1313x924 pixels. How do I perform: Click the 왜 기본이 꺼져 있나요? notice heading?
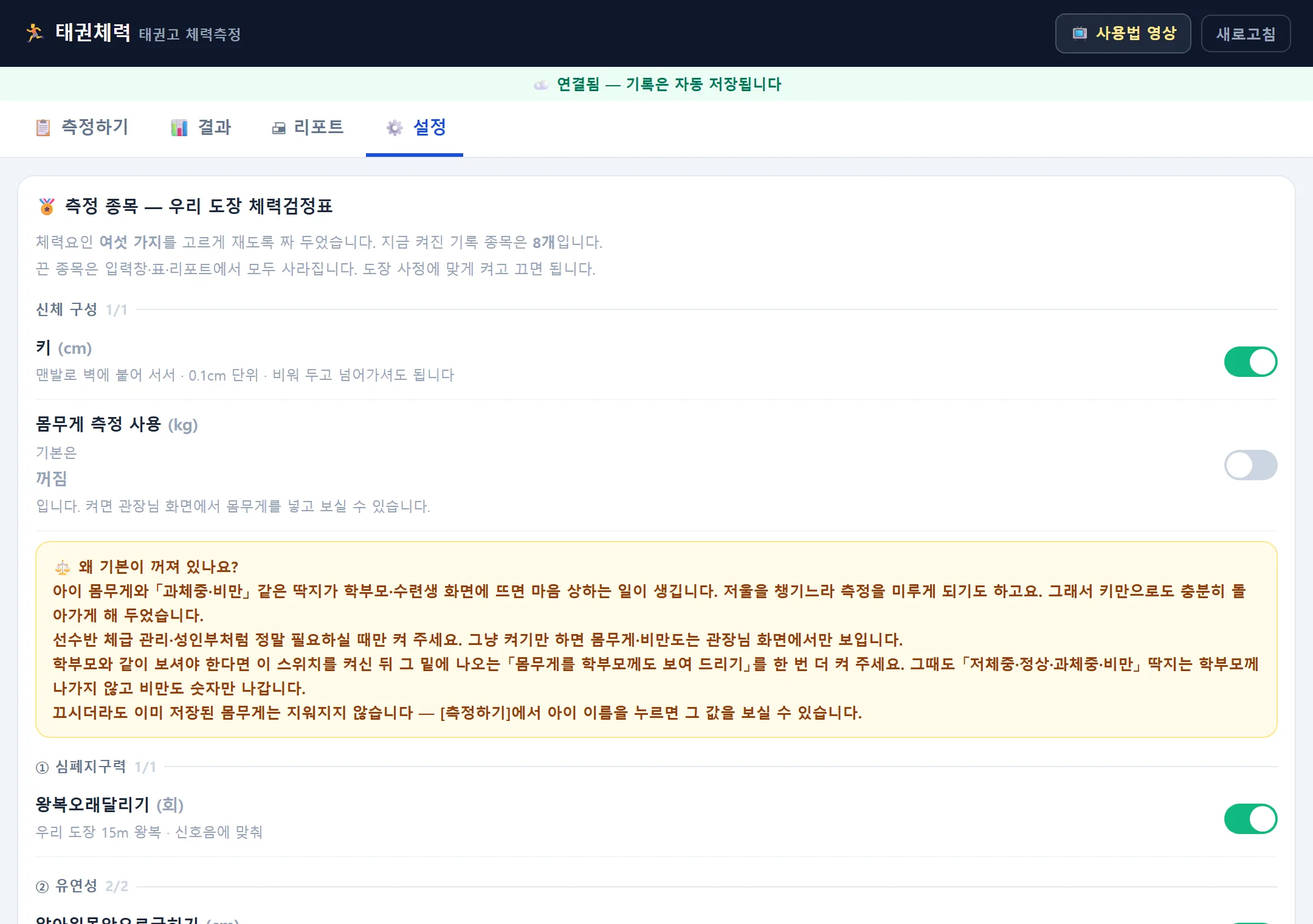coord(159,567)
